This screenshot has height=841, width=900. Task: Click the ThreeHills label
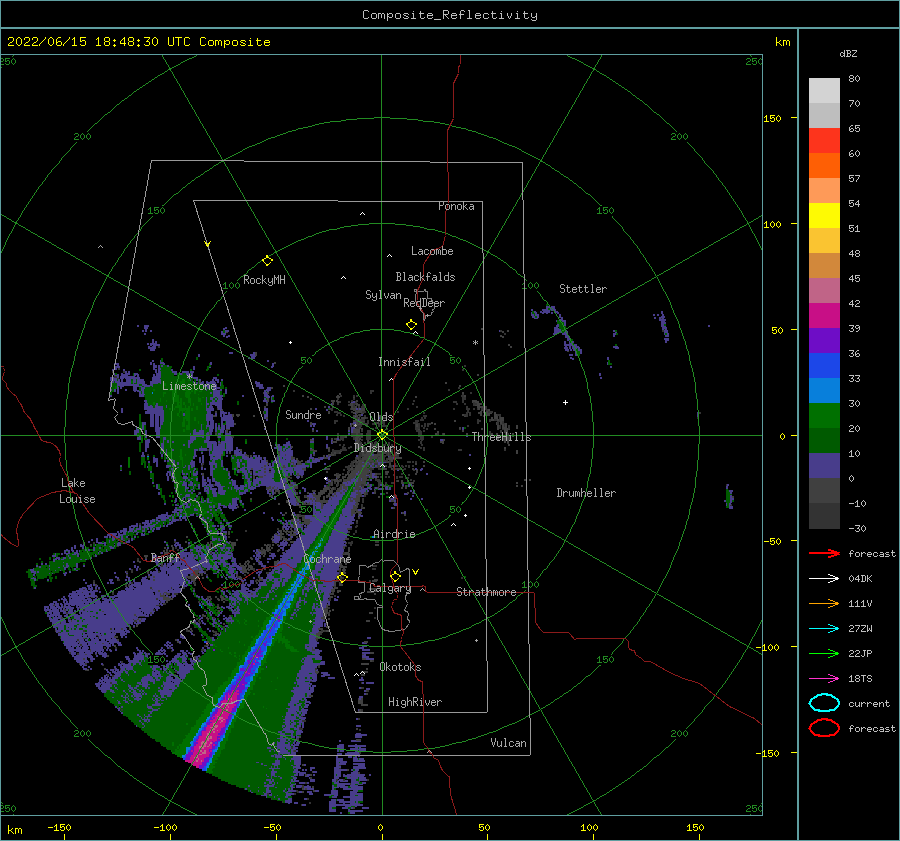501,437
